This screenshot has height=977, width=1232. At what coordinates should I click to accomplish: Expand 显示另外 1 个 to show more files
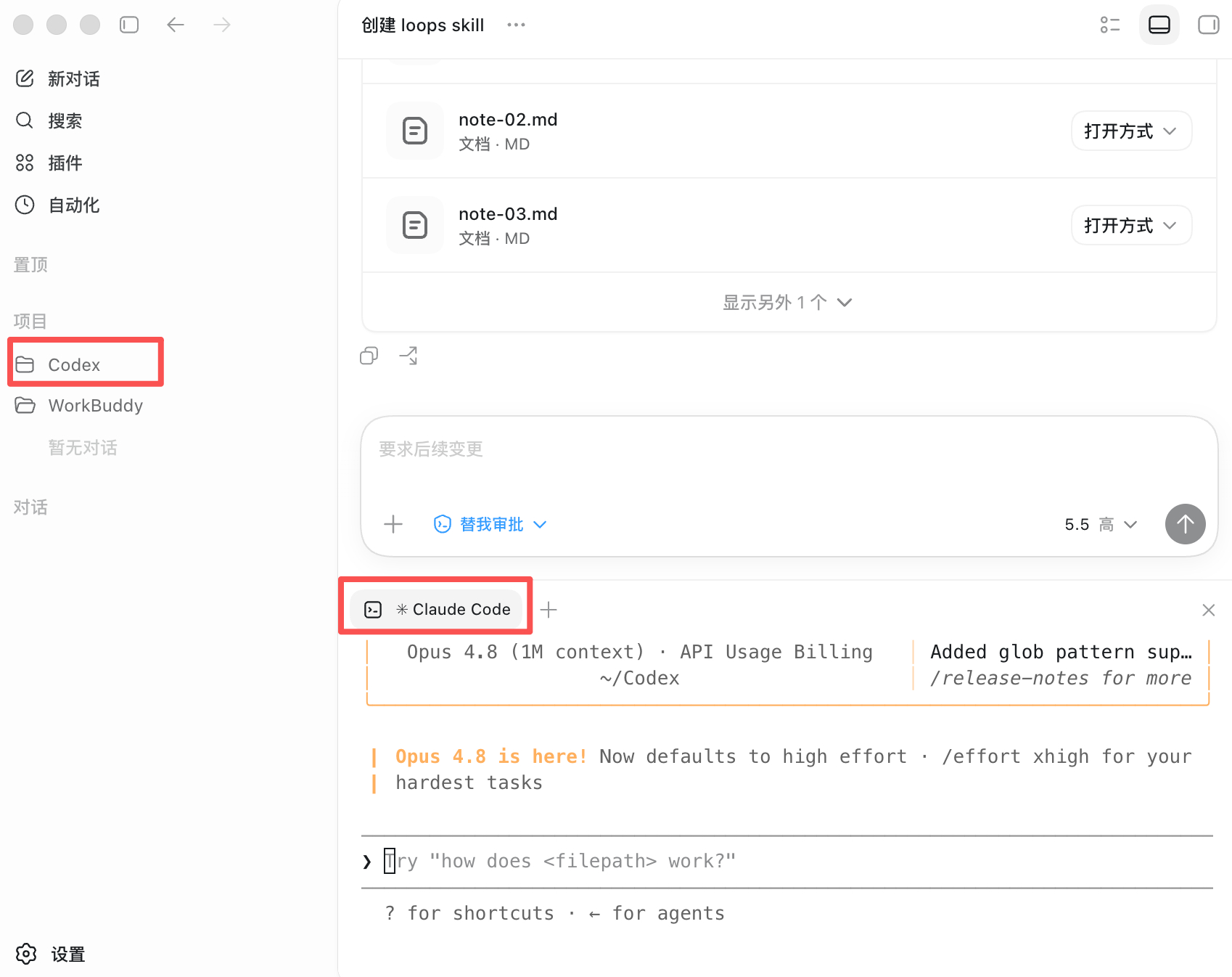click(x=787, y=302)
